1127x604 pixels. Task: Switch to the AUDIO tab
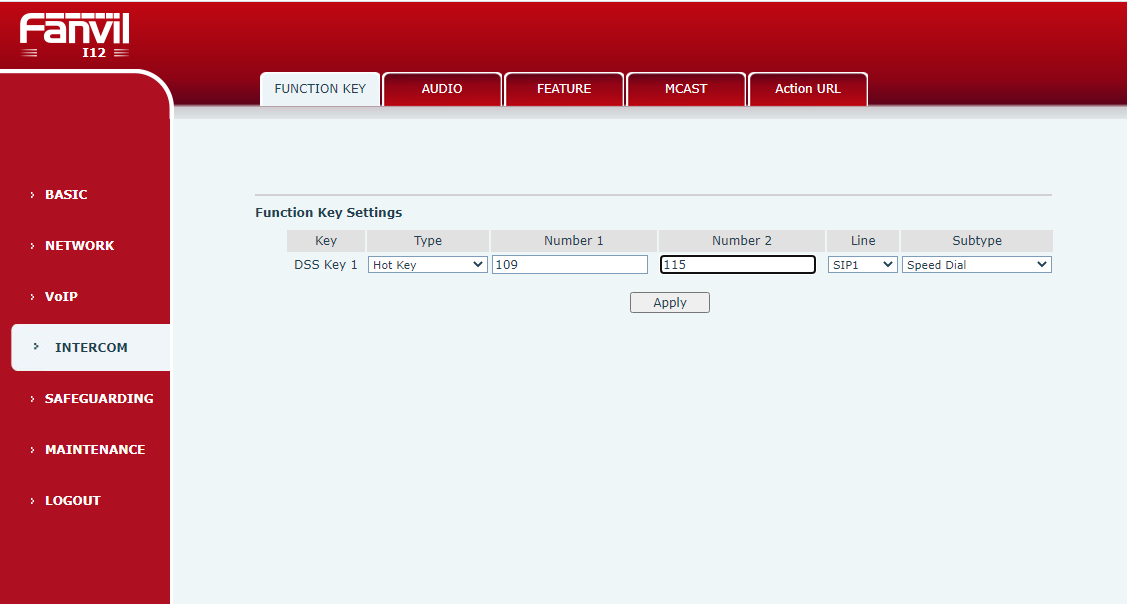(441, 89)
